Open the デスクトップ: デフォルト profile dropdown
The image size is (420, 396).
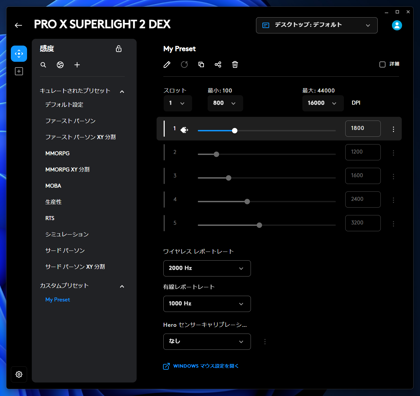[317, 25]
